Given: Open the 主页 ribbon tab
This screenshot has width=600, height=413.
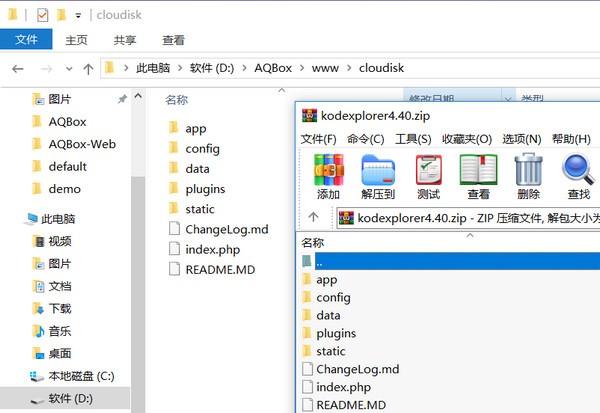Looking at the screenshot, I should click(76, 40).
